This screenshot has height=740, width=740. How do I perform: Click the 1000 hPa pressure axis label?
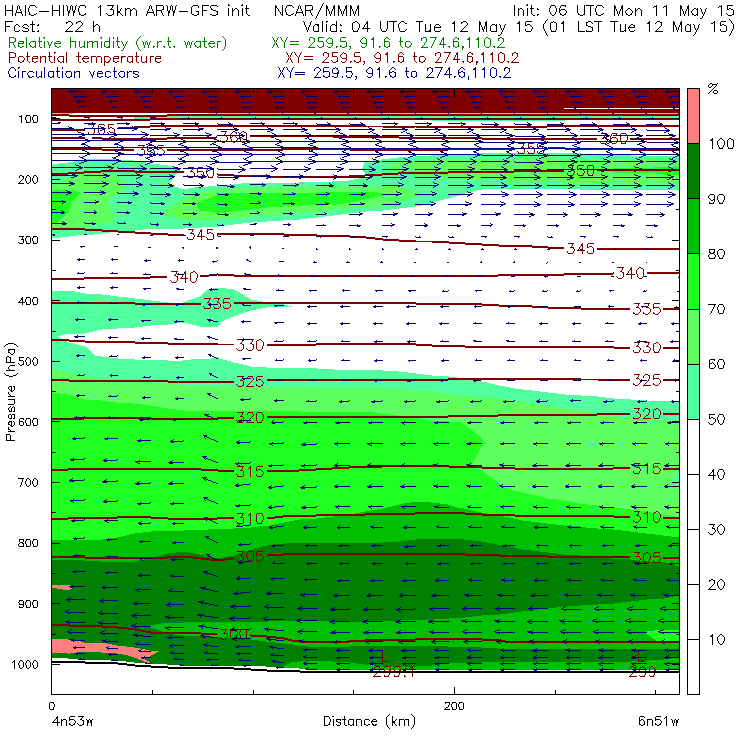(x=25, y=664)
